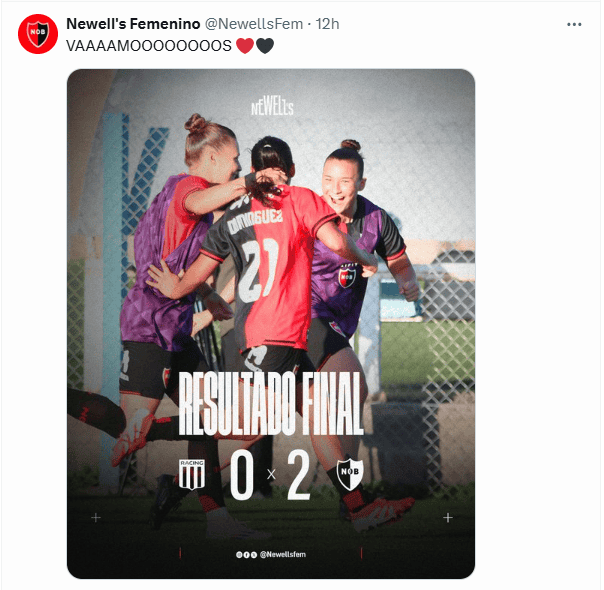This screenshot has width=604, height=590.
Task: Click the RESULTADO FINAL heading
Action: (271, 403)
